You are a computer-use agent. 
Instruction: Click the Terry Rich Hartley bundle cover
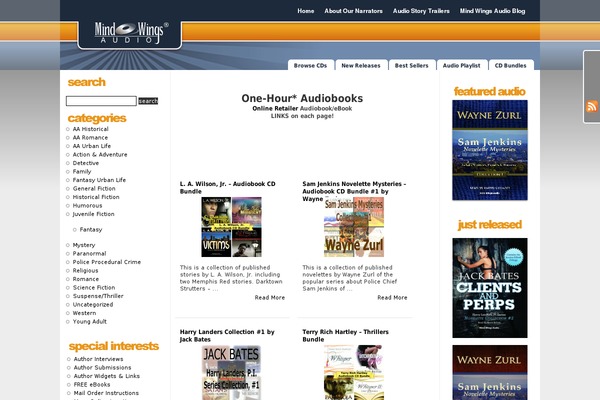tap(354, 372)
